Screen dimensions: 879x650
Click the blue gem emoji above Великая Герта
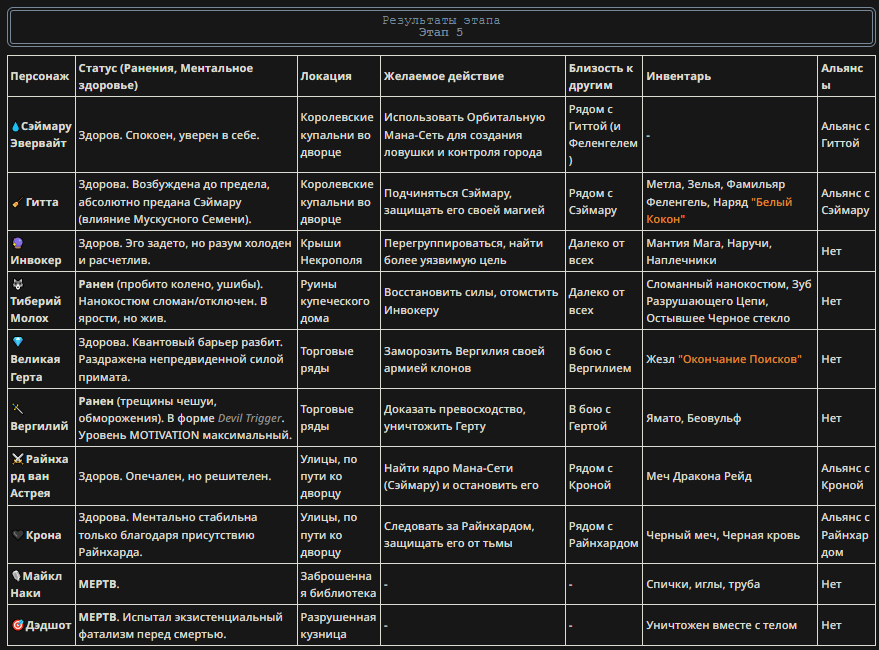[17, 342]
